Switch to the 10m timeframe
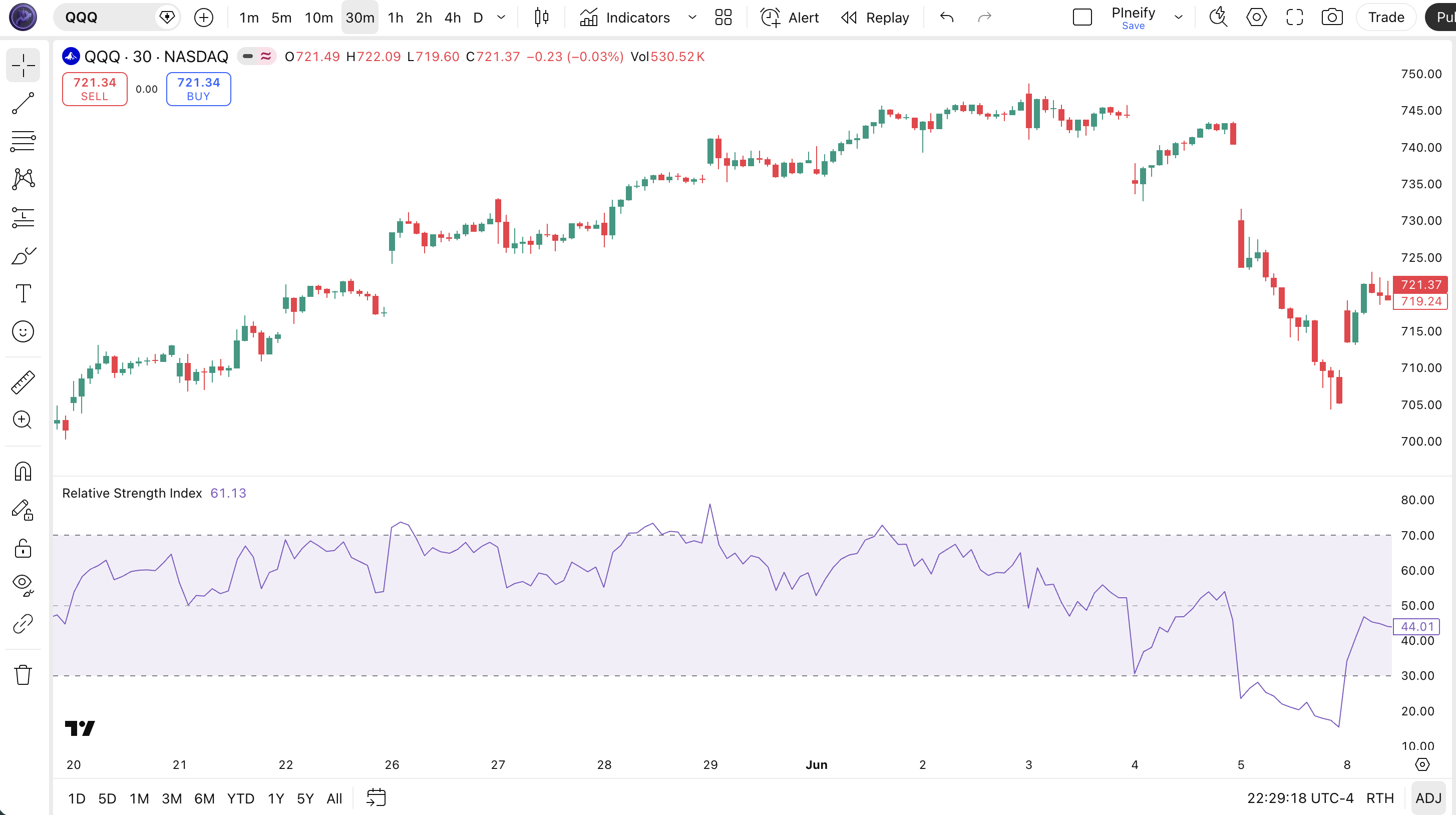Viewport: 1456px width, 815px height. (x=319, y=18)
